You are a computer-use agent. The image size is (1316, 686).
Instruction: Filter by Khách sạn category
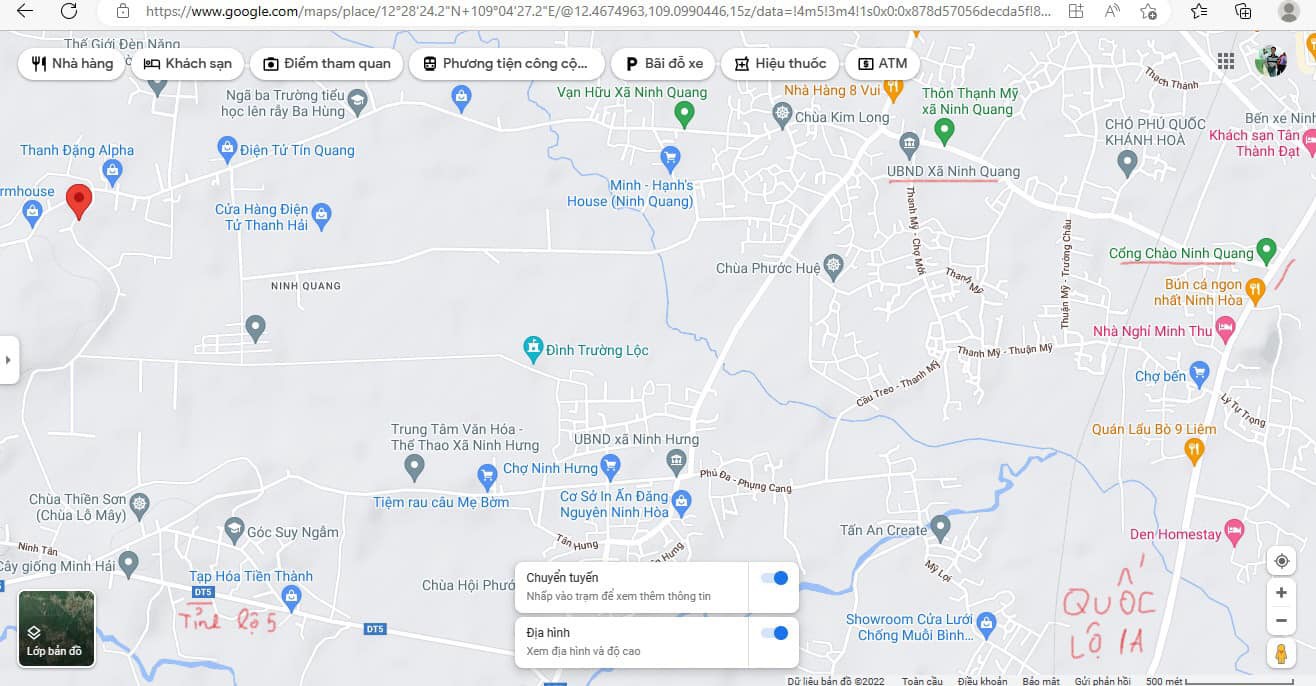[x=187, y=63]
